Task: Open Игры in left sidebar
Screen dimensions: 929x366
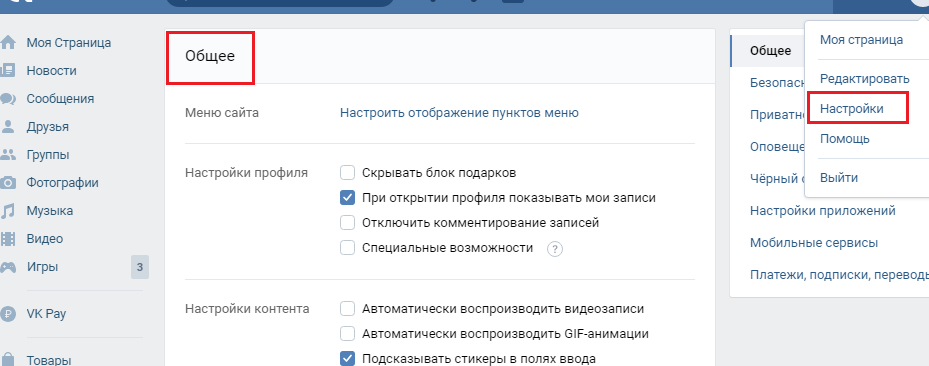Action: pos(42,267)
